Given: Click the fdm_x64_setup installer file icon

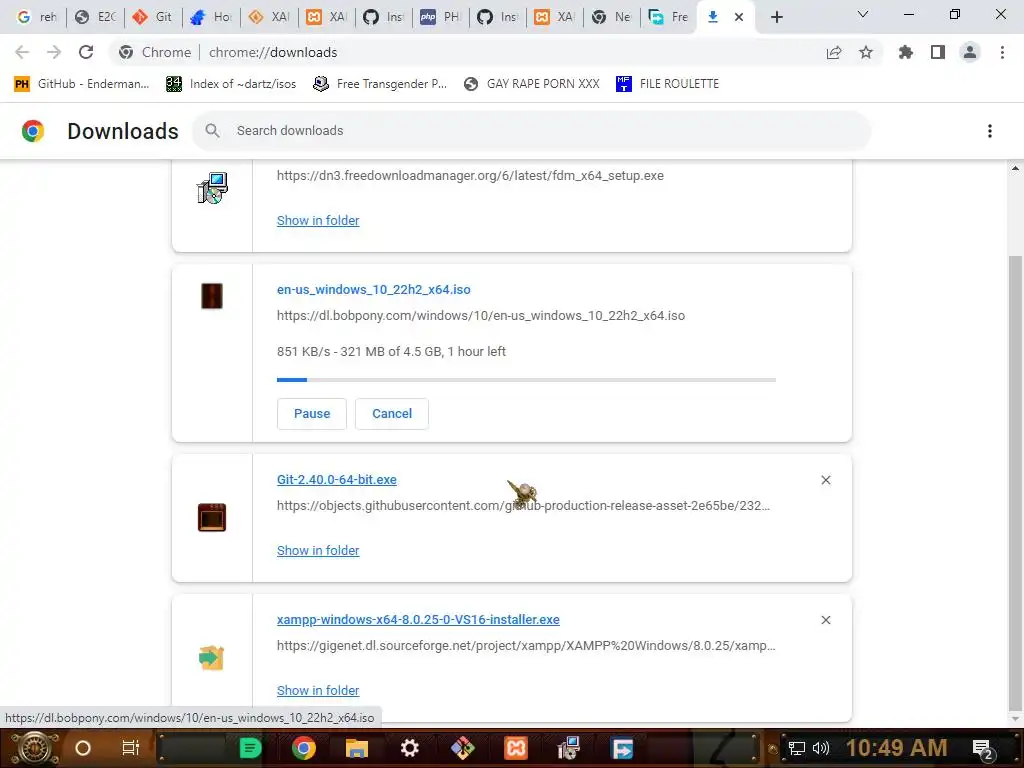Looking at the screenshot, I should 212,188.
